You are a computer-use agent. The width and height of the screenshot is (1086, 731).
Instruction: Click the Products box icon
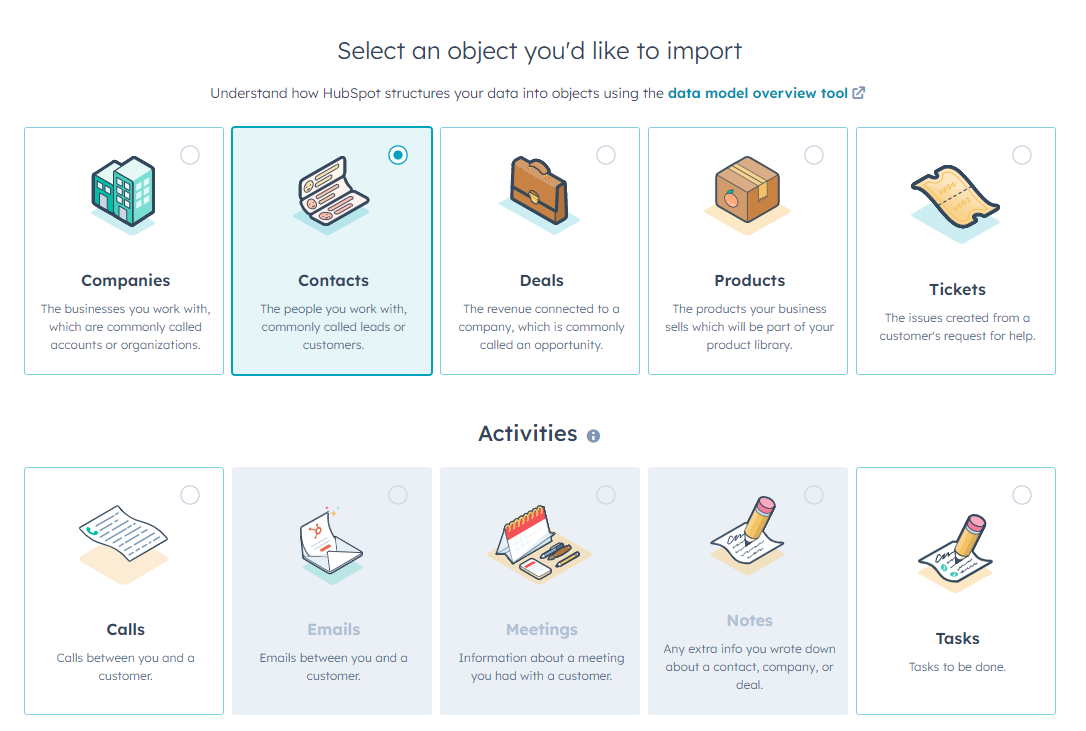coord(747,194)
